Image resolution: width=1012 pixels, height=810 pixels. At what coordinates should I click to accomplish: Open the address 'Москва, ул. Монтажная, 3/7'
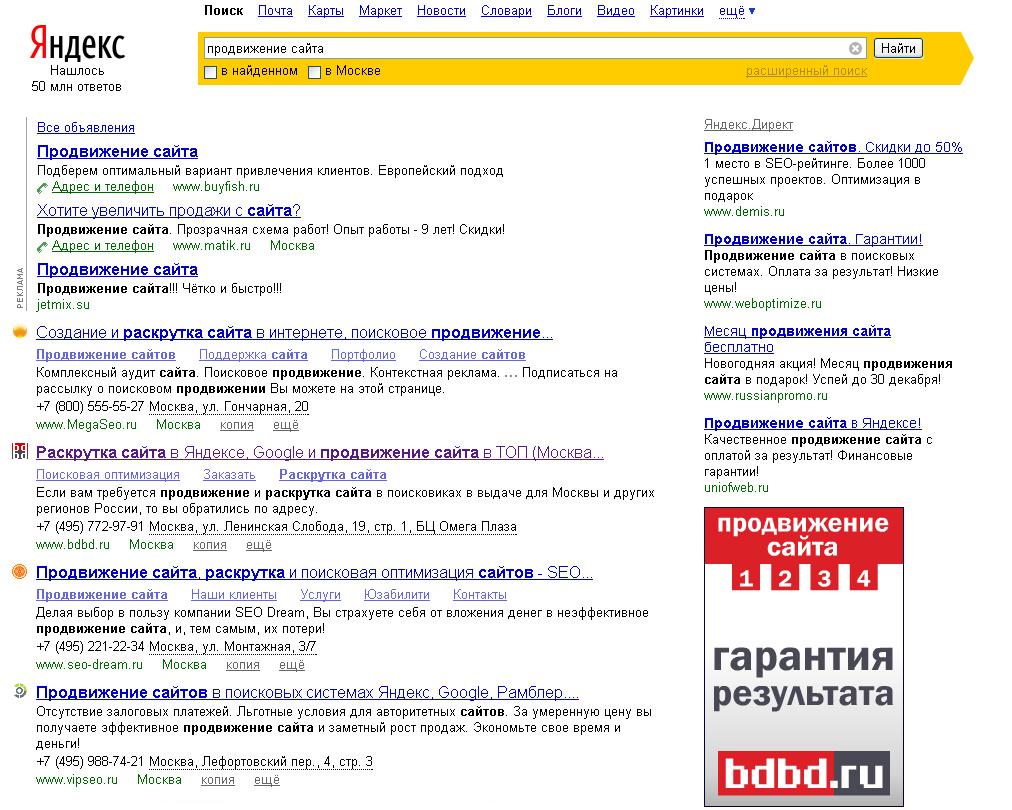(x=232, y=647)
